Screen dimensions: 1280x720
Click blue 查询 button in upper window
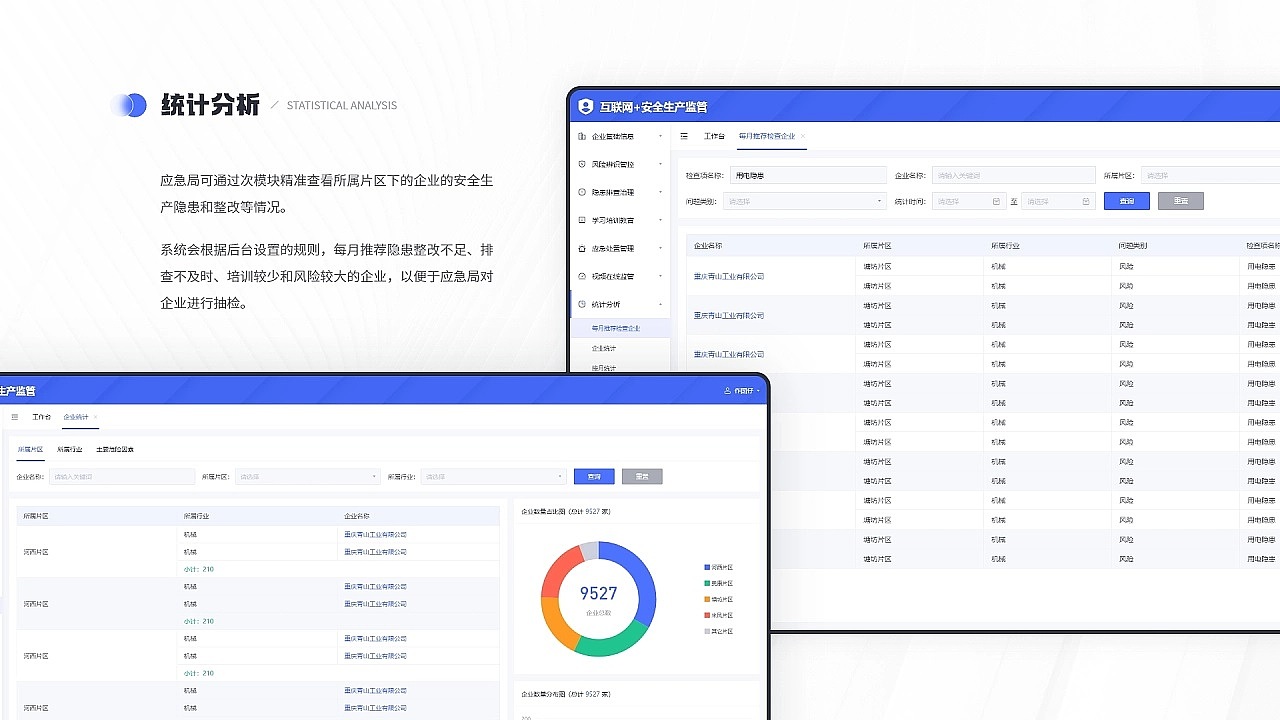click(1127, 201)
